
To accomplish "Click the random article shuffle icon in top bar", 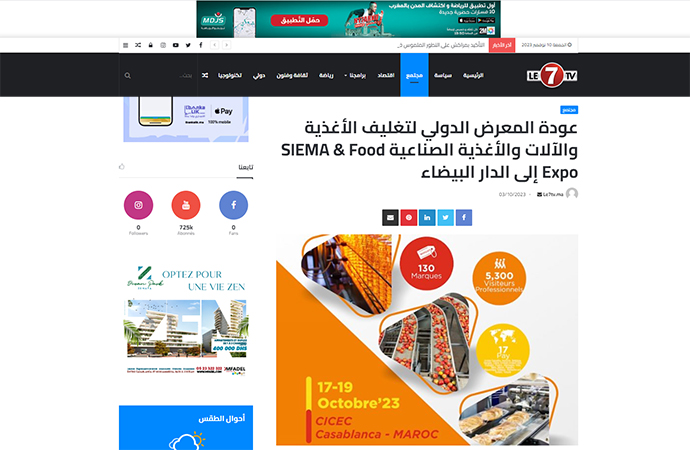I will [x=138, y=45].
